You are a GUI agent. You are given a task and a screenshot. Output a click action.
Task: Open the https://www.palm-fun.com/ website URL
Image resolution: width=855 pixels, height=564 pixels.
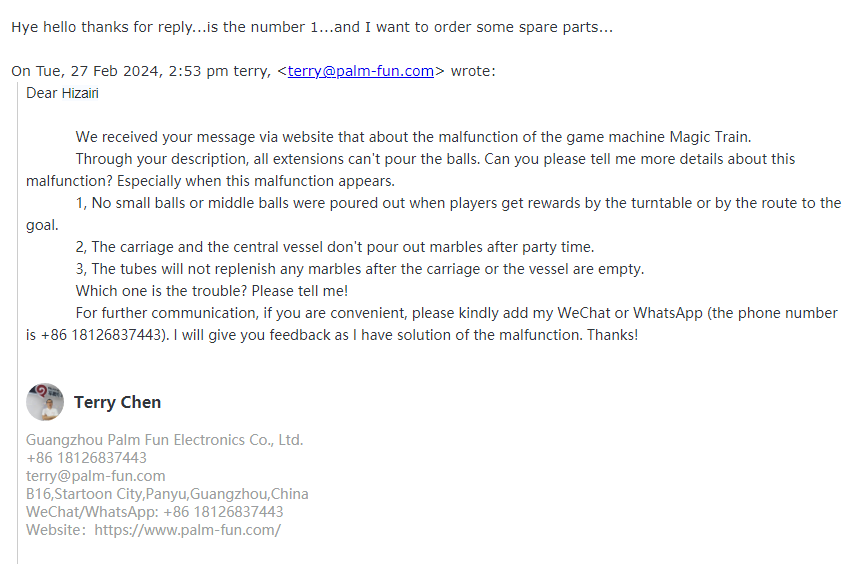(x=187, y=530)
